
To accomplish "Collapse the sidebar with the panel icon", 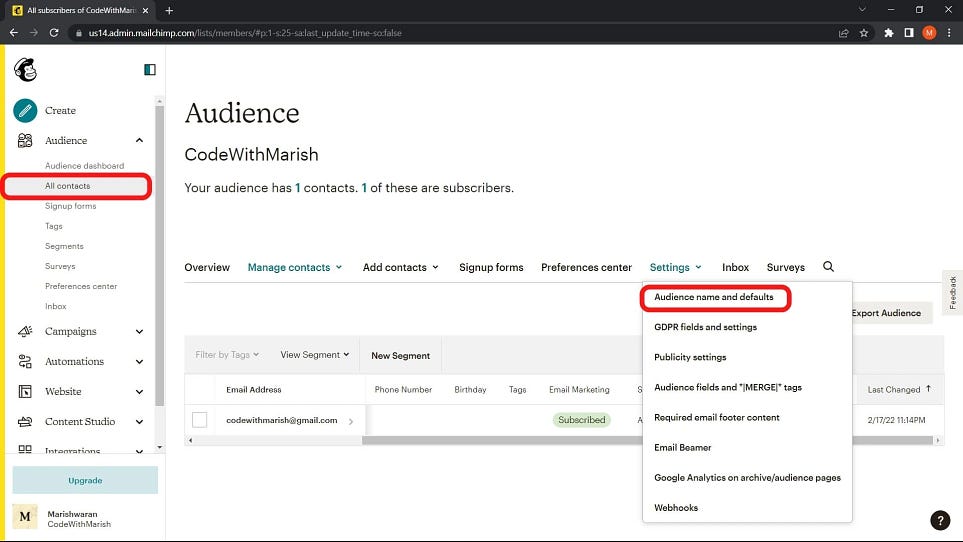I will point(150,69).
